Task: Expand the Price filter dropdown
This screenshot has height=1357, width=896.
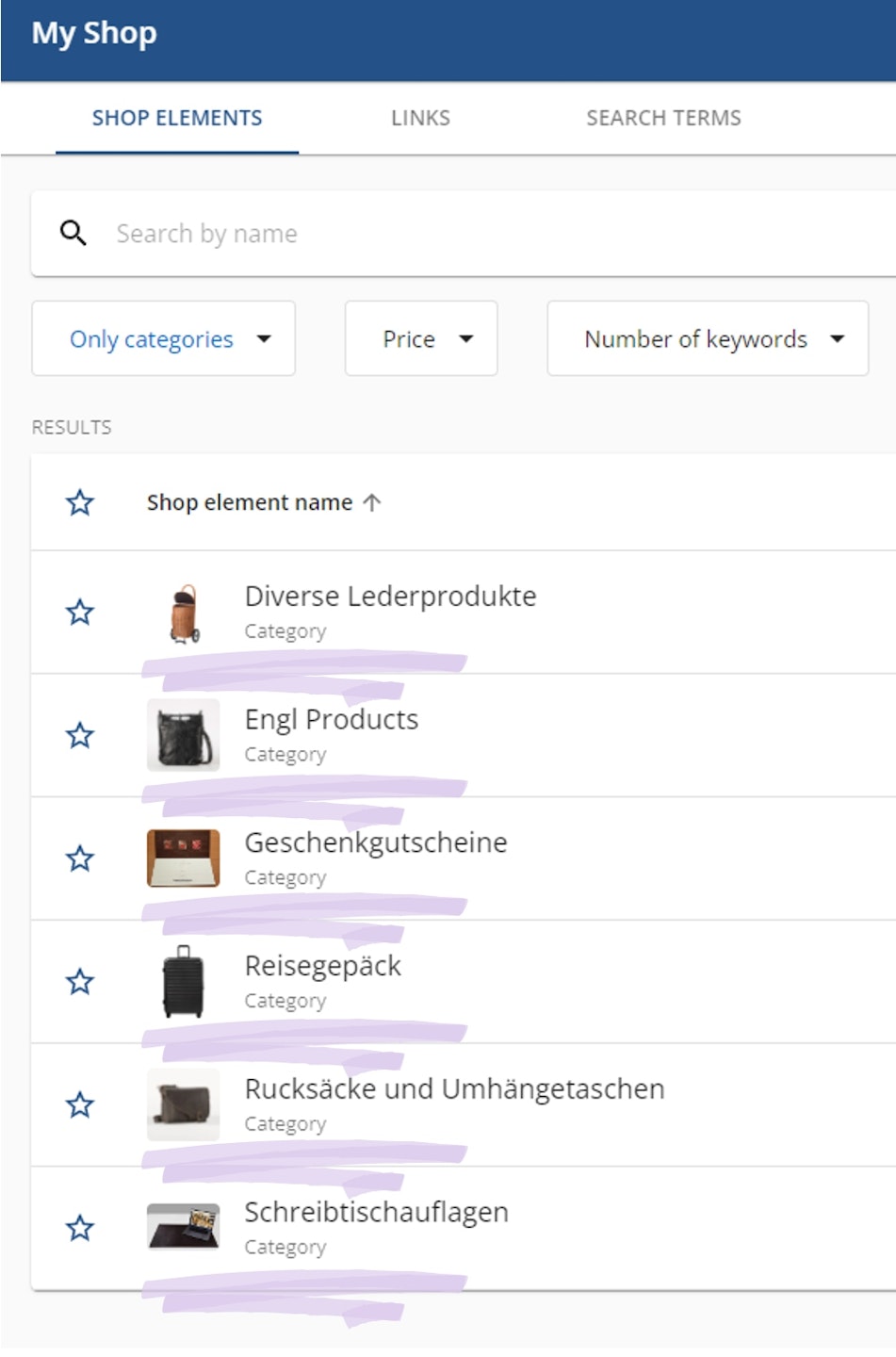Action: (421, 338)
